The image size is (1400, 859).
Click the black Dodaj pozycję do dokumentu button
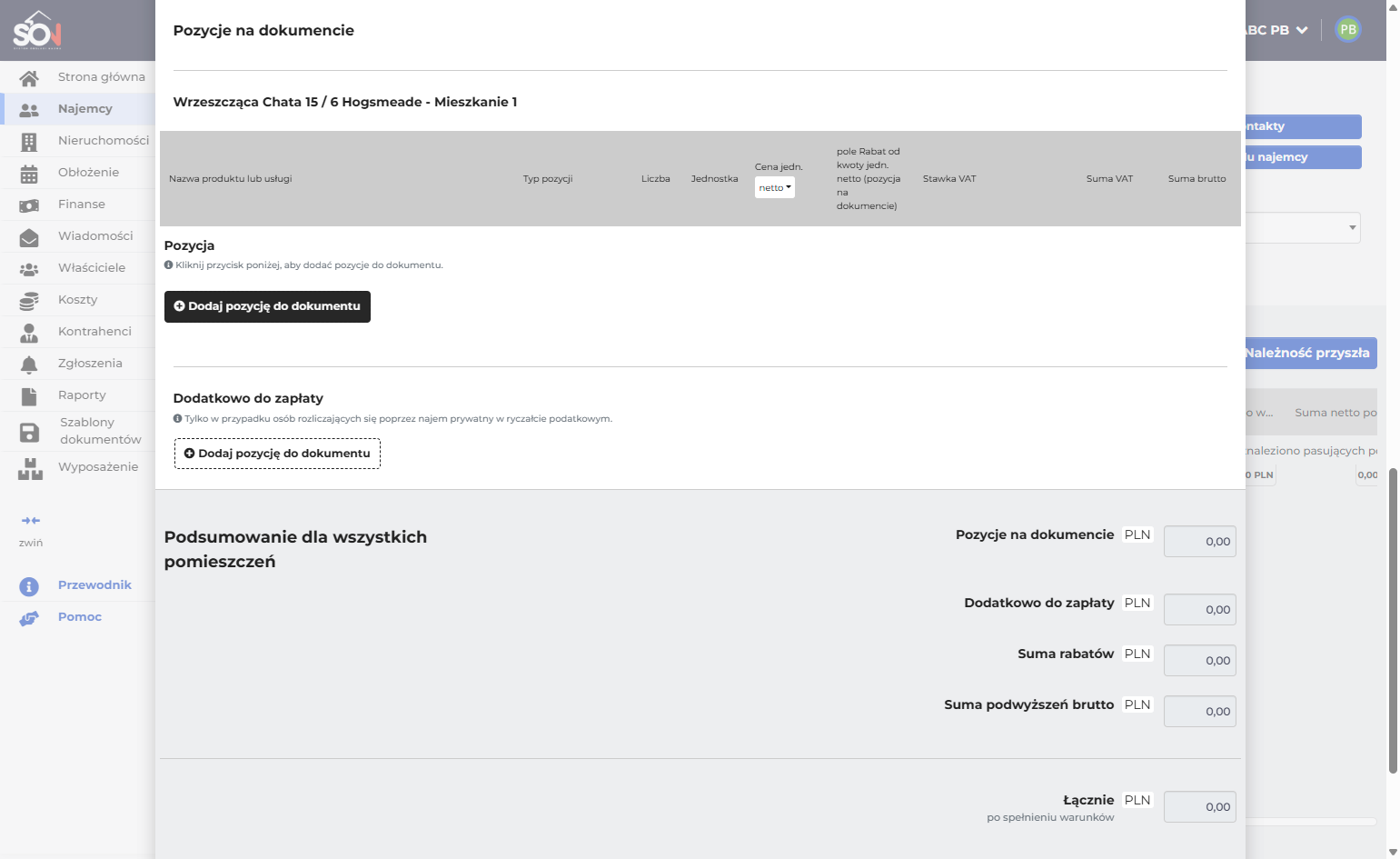point(267,306)
